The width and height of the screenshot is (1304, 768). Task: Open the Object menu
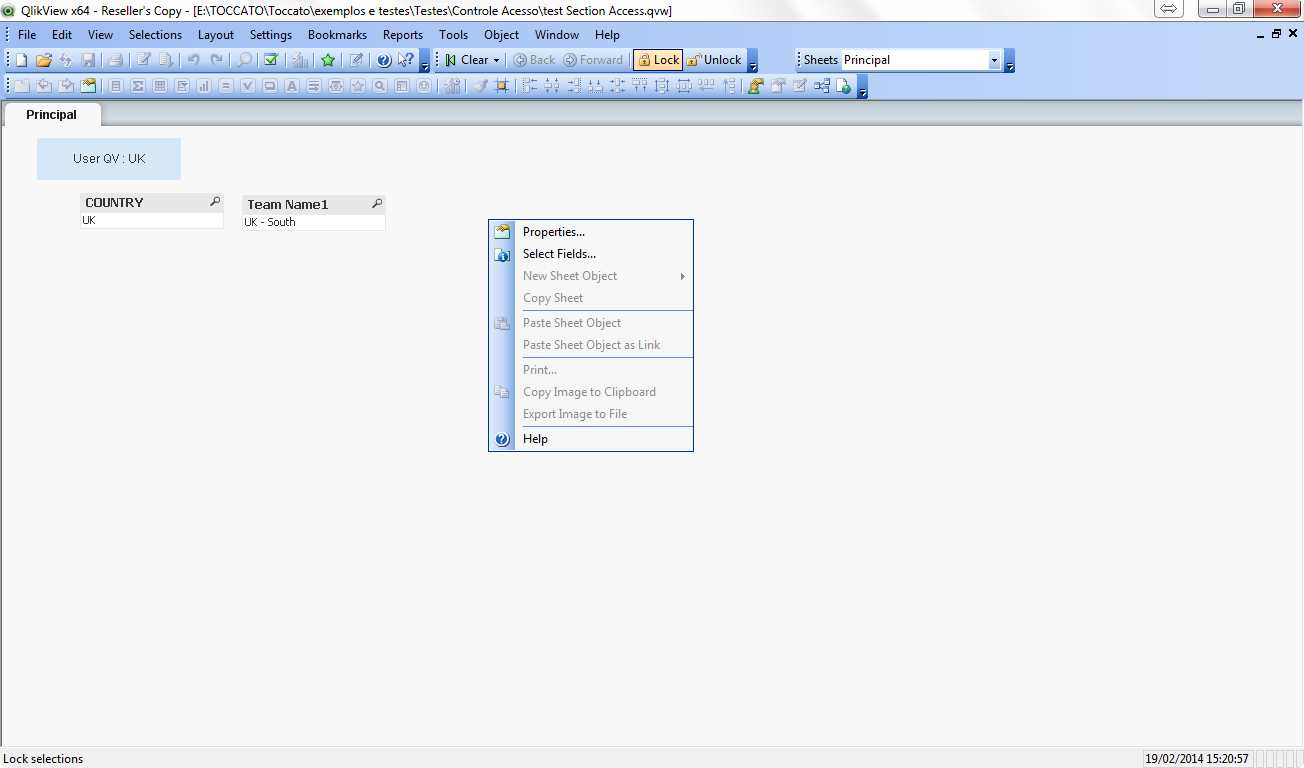(502, 34)
